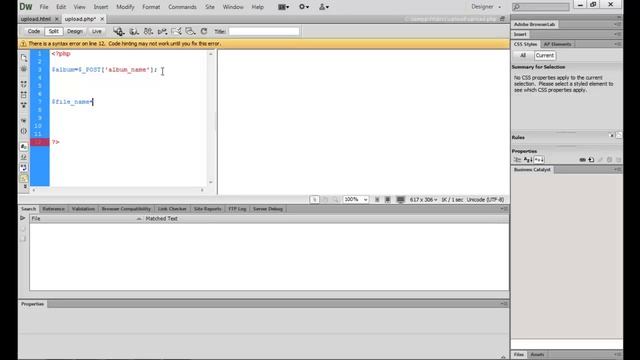Viewport: 640px width, 360px height.
Task: Switch to Code view
Action: click(34, 31)
